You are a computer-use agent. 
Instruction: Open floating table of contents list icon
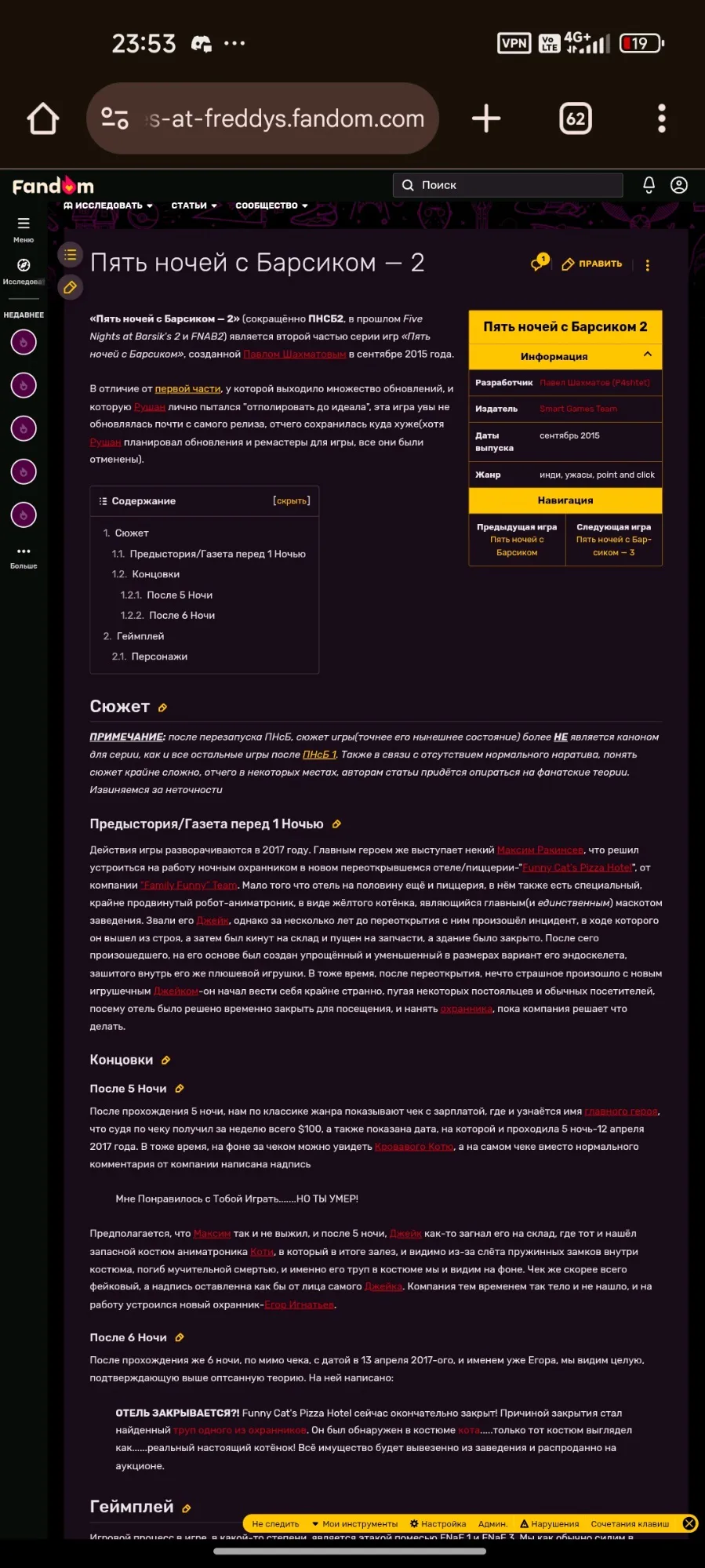tap(71, 254)
